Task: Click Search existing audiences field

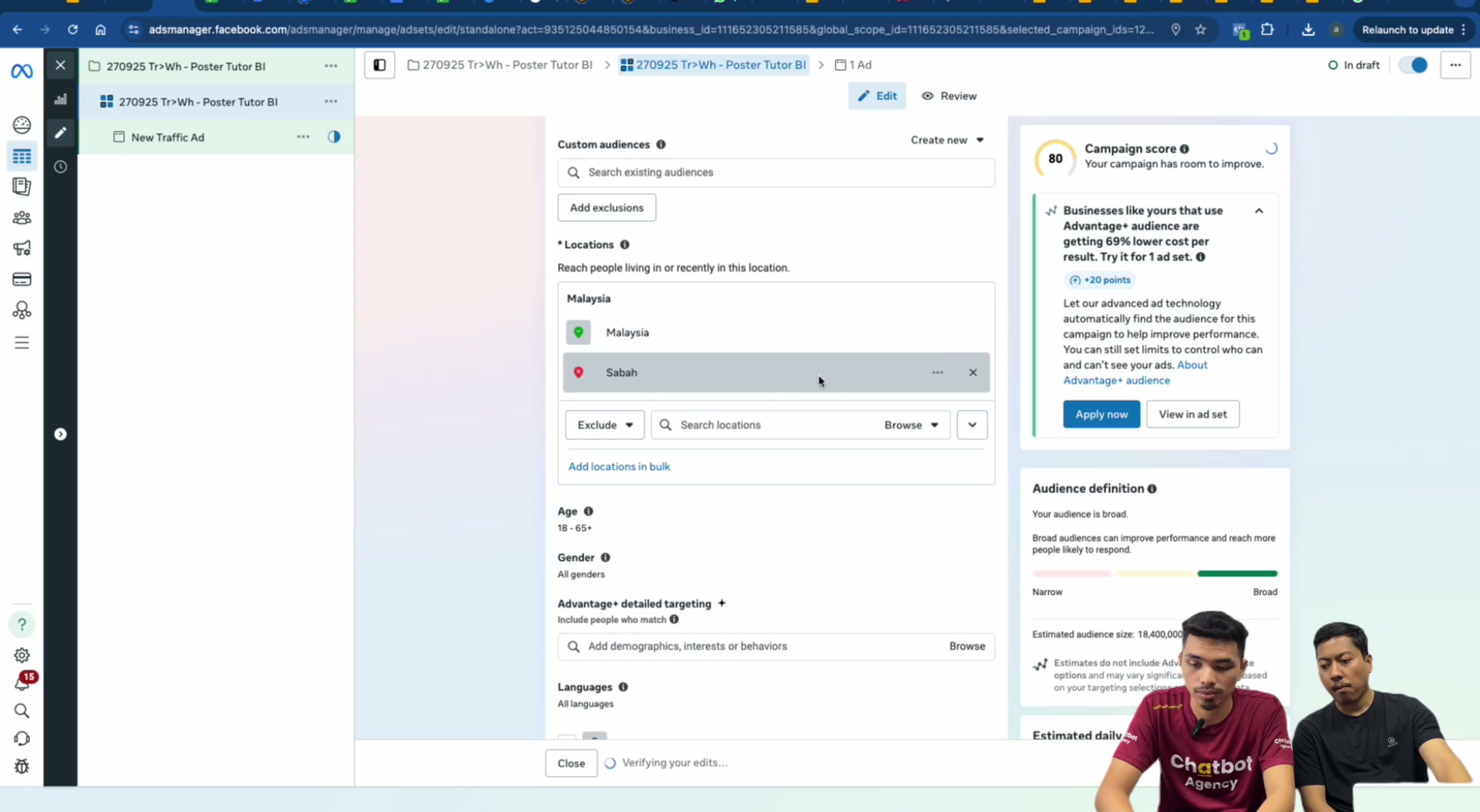Action: pyautogui.click(x=776, y=172)
